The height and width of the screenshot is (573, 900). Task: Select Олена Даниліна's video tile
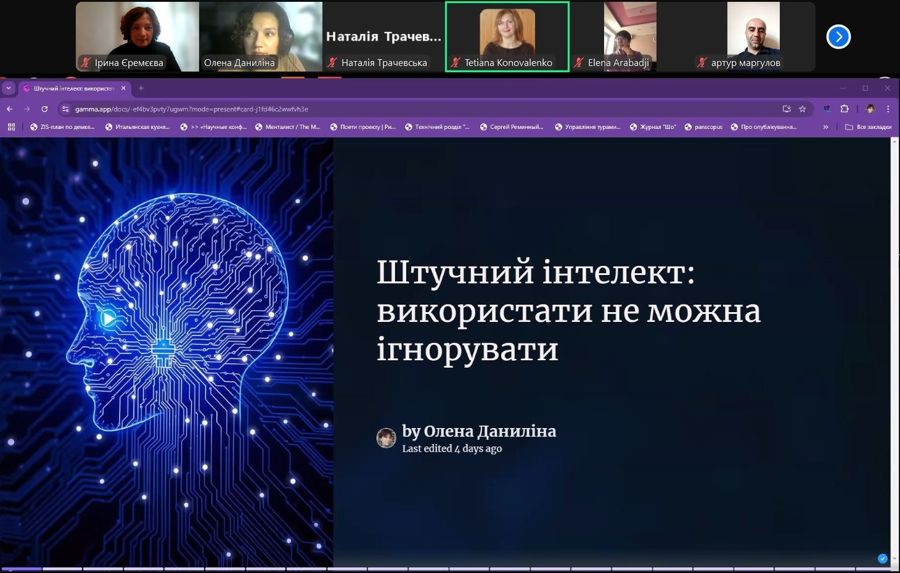[261, 37]
